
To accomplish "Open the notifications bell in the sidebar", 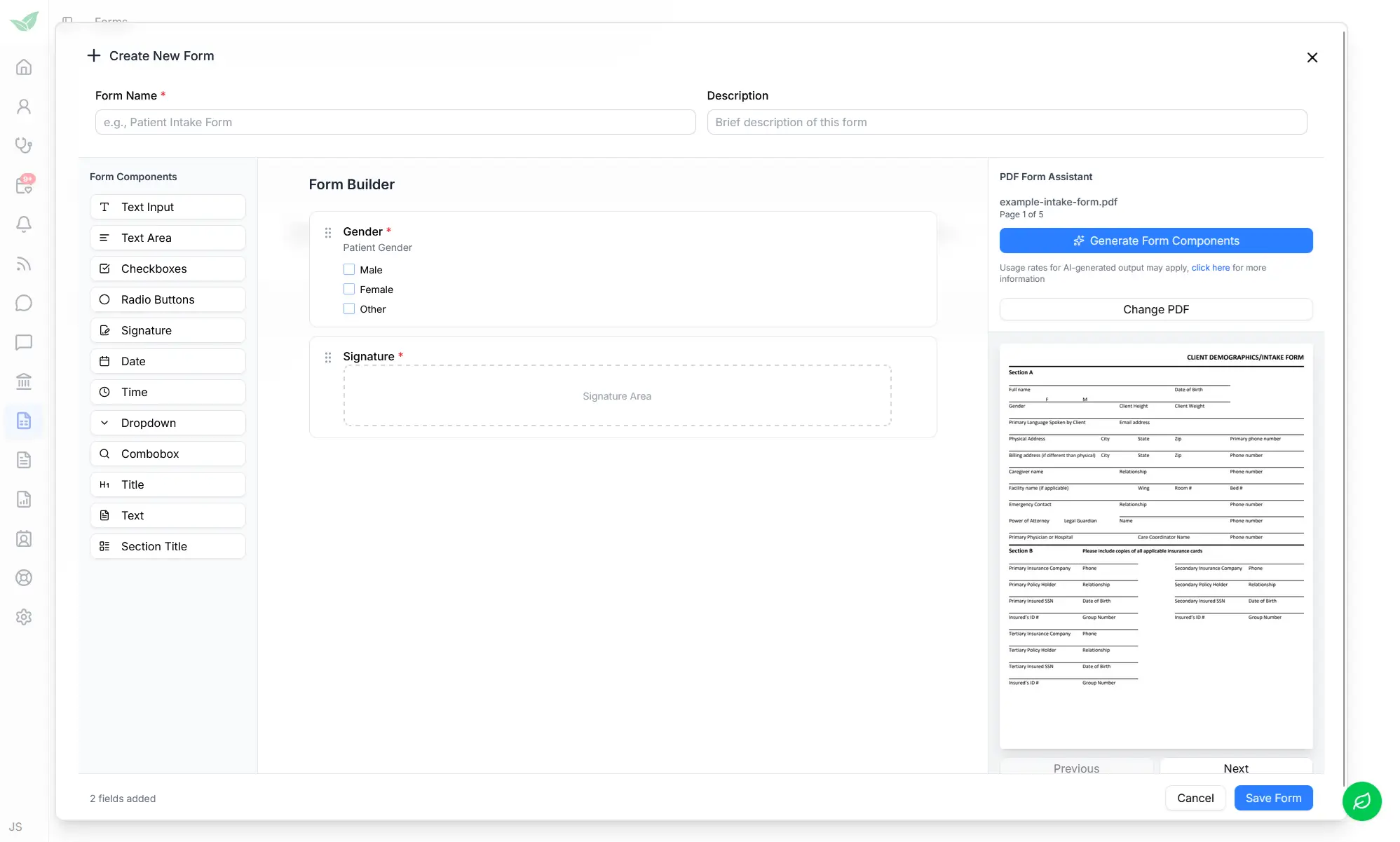I will click(24, 224).
